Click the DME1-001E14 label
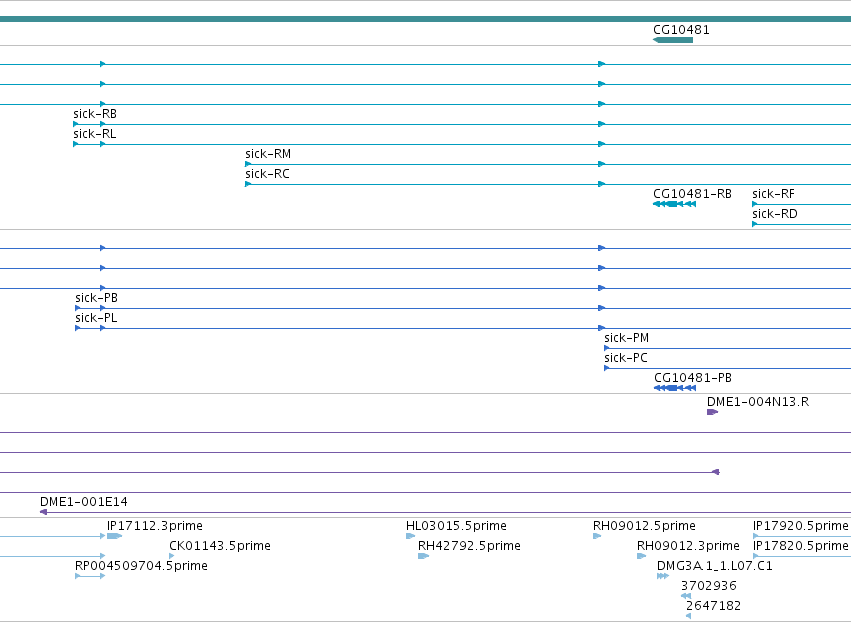 84,502
